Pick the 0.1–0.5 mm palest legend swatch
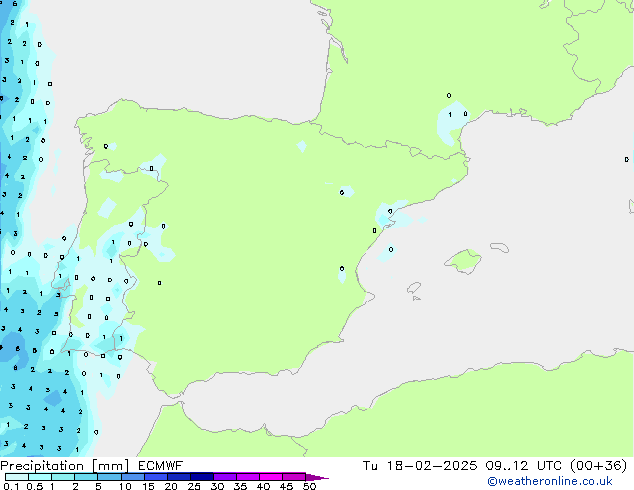This screenshot has height=490, width=634. click(x=17, y=477)
